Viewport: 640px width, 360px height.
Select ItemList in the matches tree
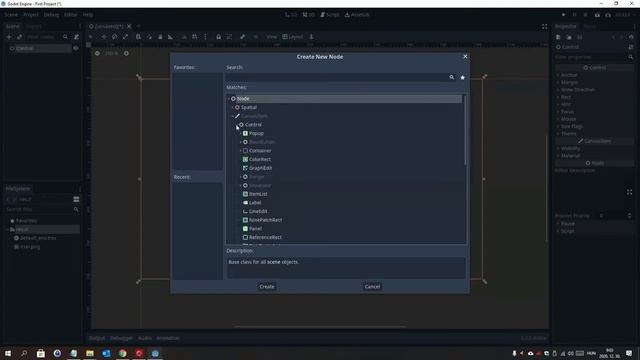point(258,194)
